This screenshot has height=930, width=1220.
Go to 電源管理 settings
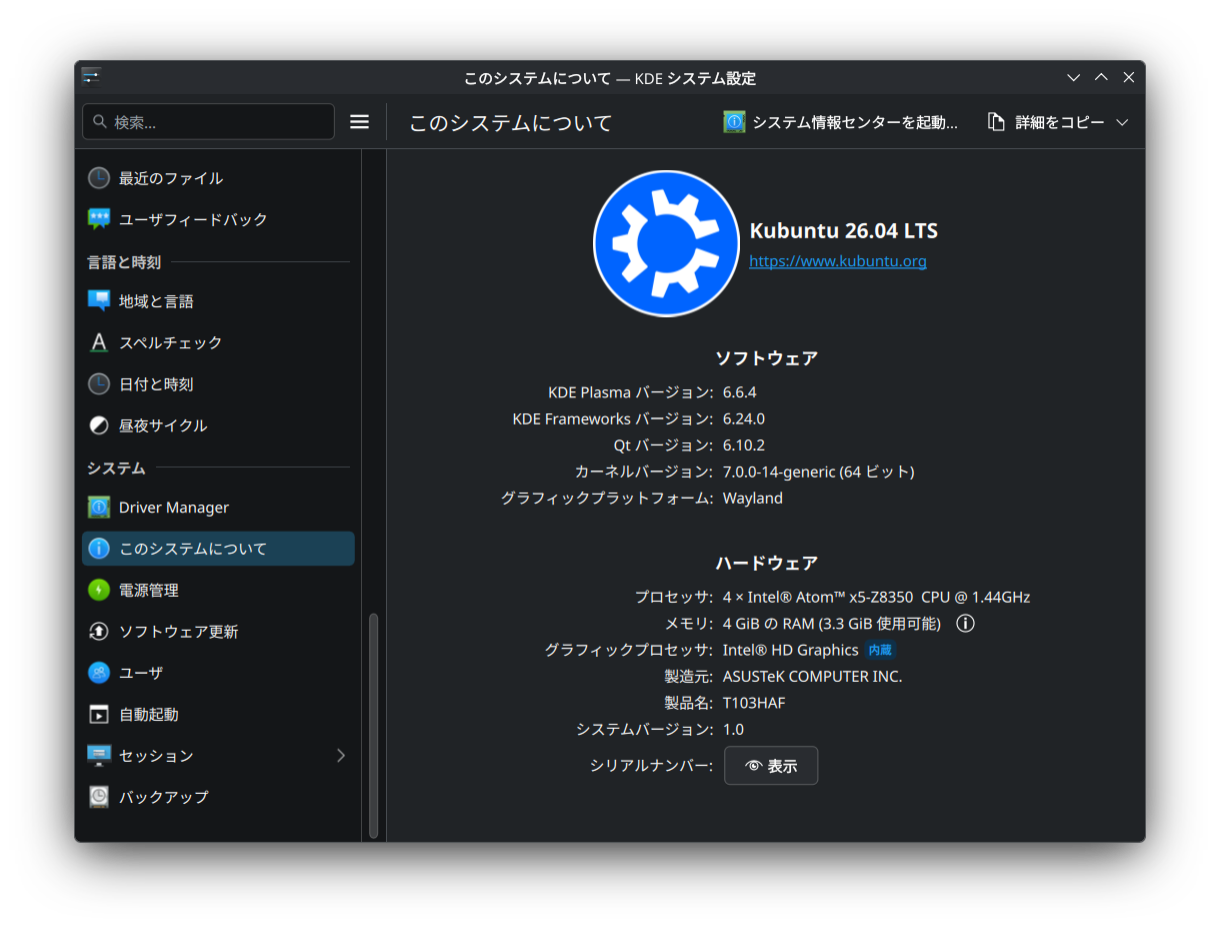point(218,590)
